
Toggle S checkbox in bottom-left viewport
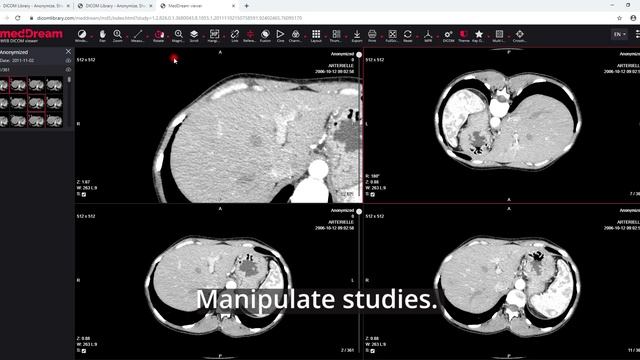[x=84, y=351]
